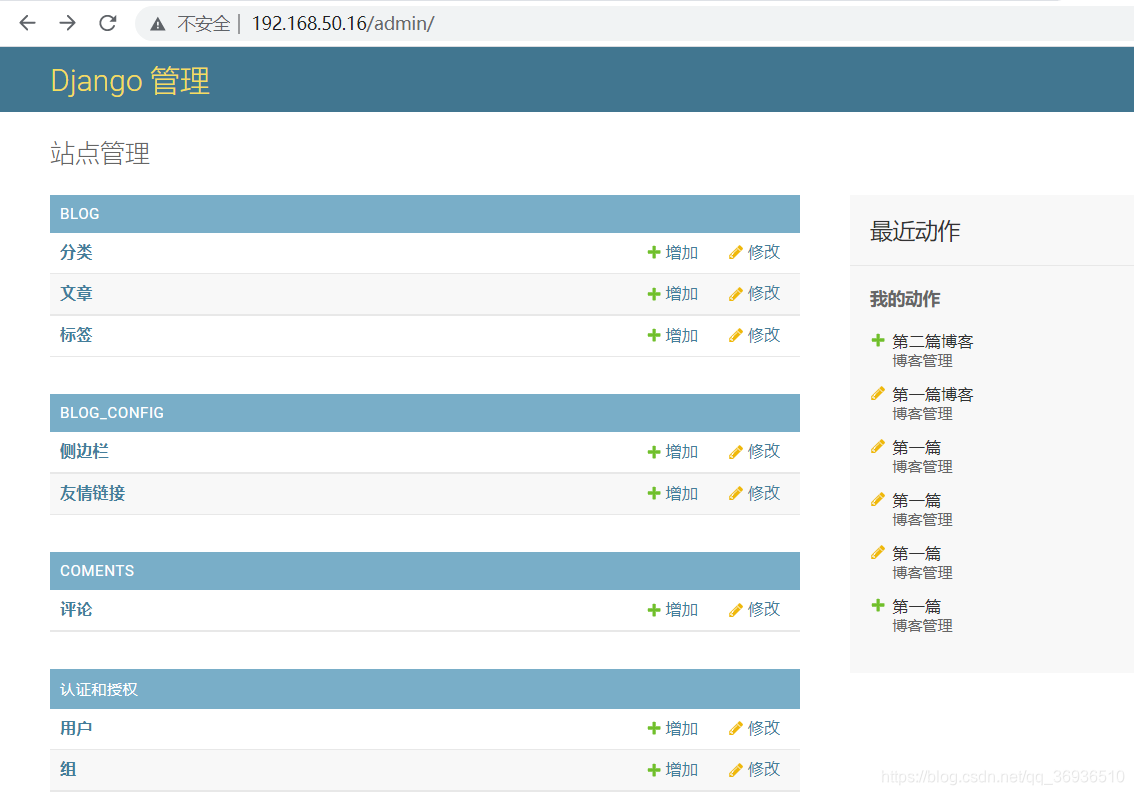Click 增加 in the 评论 row

(x=673, y=610)
